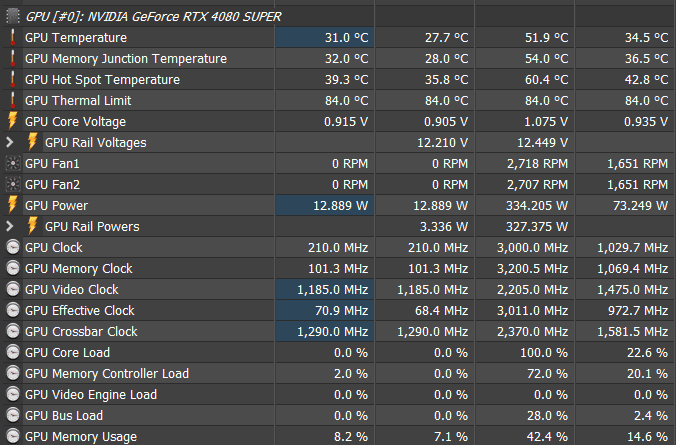Expand the GPU Rail Powers group
The width and height of the screenshot is (676, 445).
click(9, 226)
